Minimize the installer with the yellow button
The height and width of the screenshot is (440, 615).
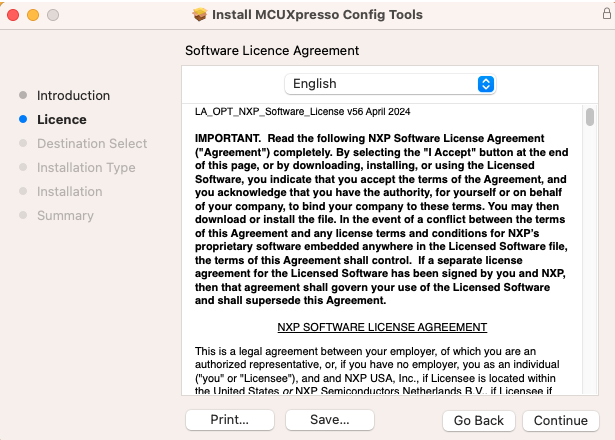(33, 15)
